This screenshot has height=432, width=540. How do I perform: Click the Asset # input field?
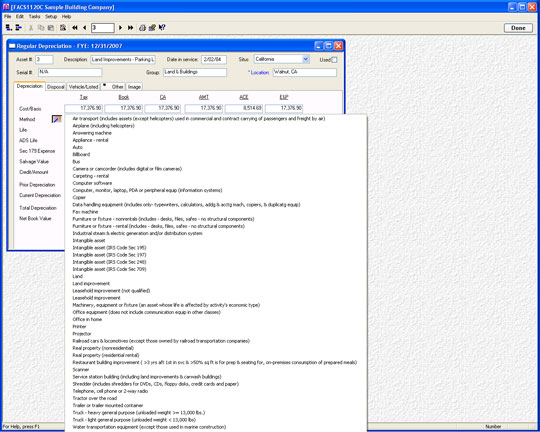pyautogui.click(x=44, y=60)
